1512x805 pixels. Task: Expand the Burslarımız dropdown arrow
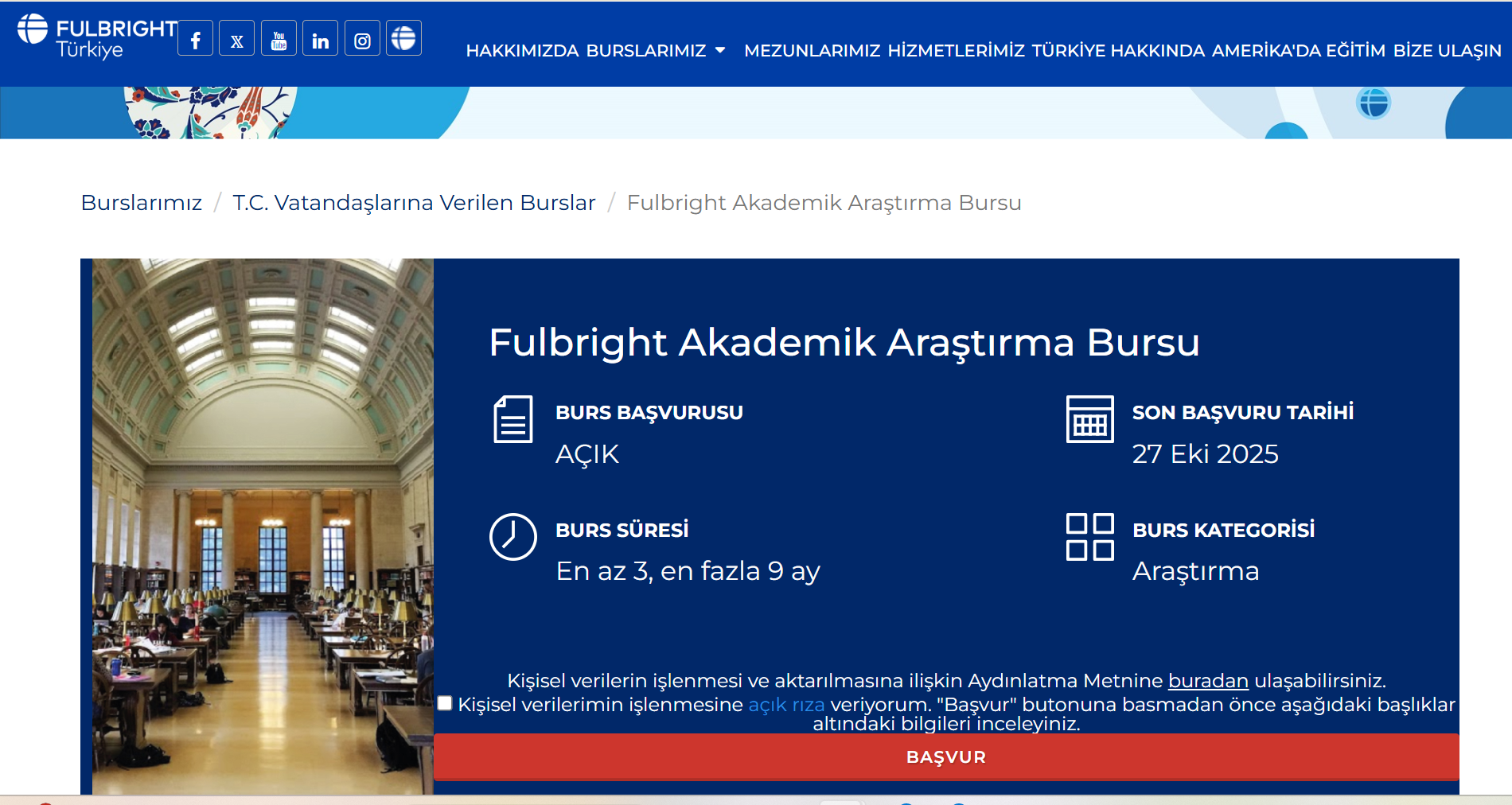tap(720, 50)
